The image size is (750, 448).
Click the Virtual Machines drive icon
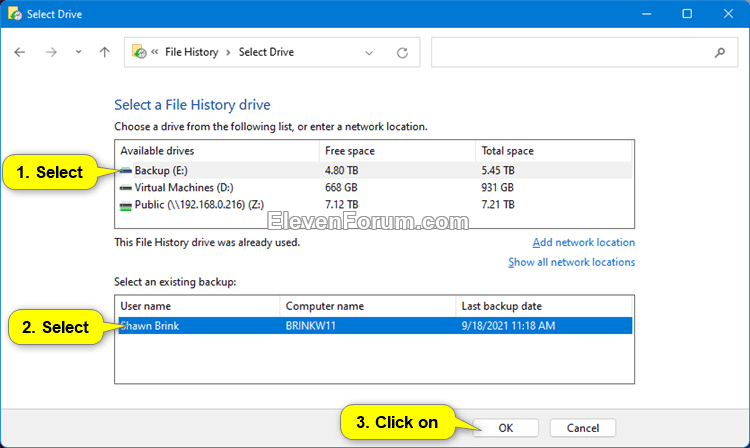126,188
